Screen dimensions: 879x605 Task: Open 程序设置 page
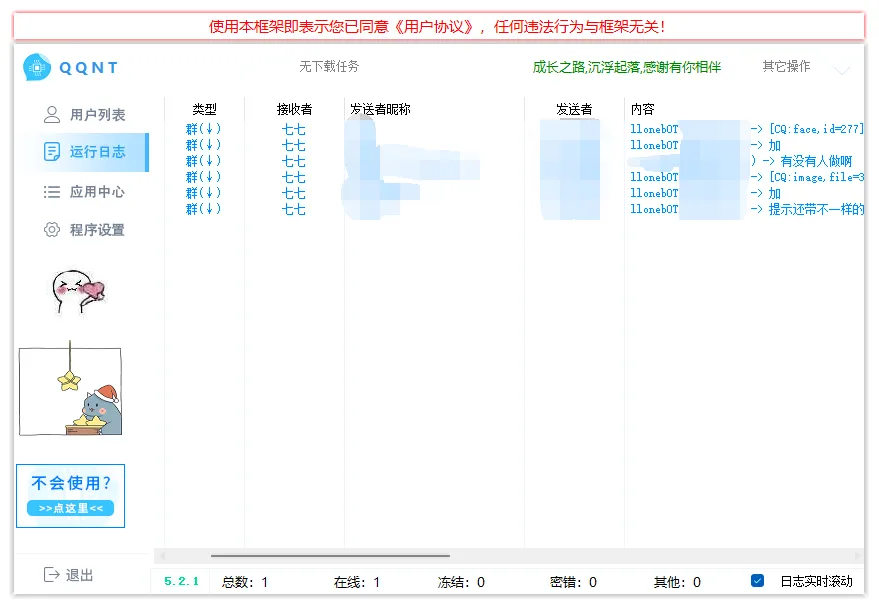click(x=97, y=230)
